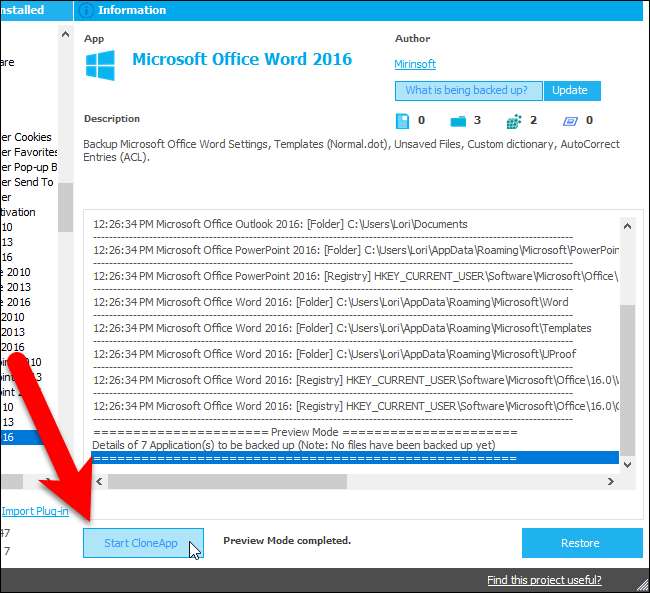
Task: Open the Import Plug-in link
Action: (x=34, y=512)
